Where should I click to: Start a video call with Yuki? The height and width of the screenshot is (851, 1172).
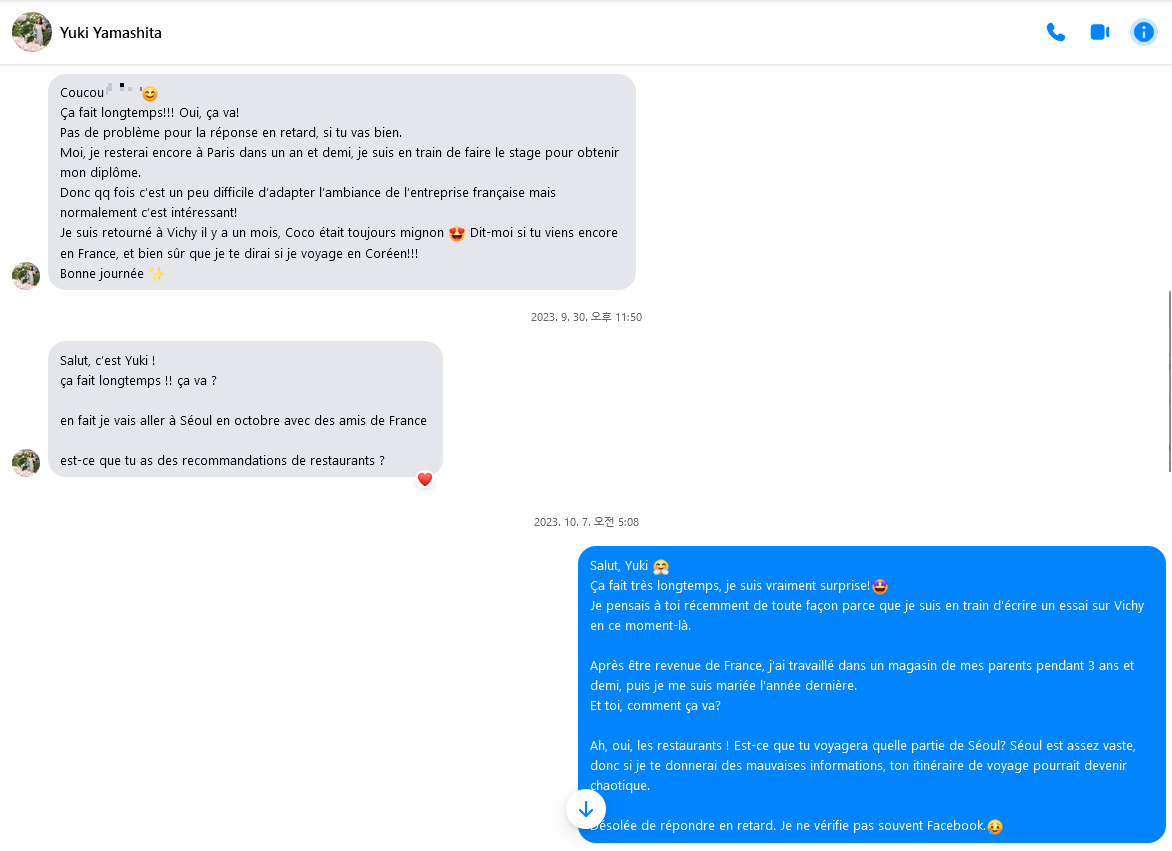coord(1099,32)
